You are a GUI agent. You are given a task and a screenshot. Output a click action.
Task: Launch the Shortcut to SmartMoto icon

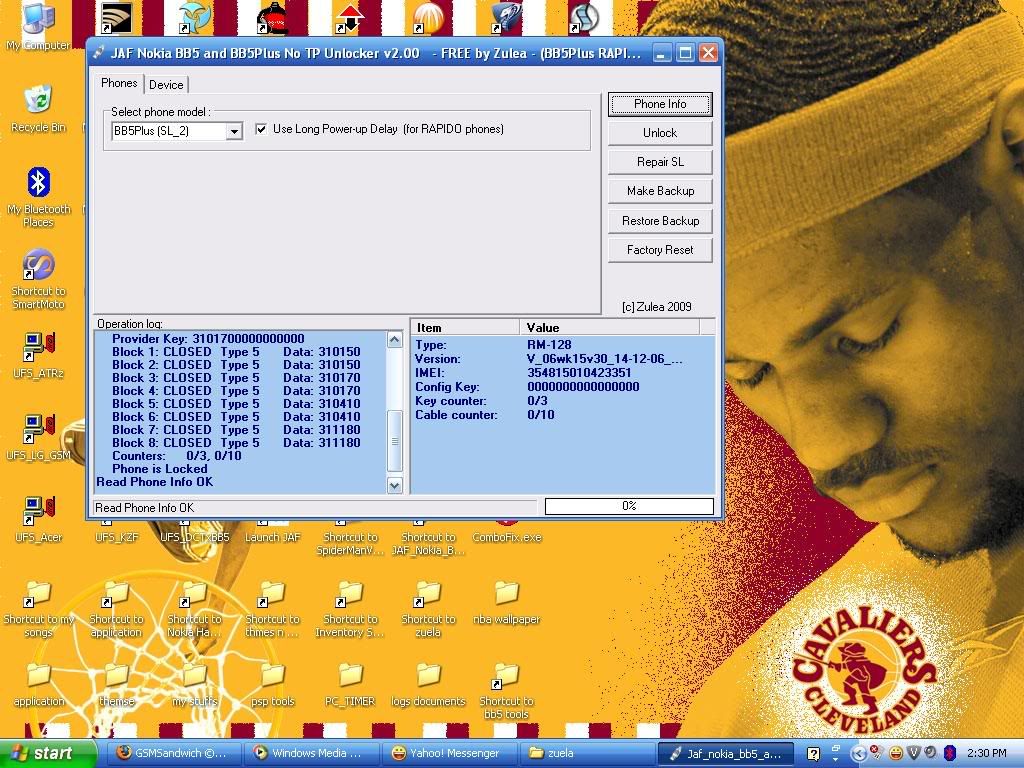(38, 266)
